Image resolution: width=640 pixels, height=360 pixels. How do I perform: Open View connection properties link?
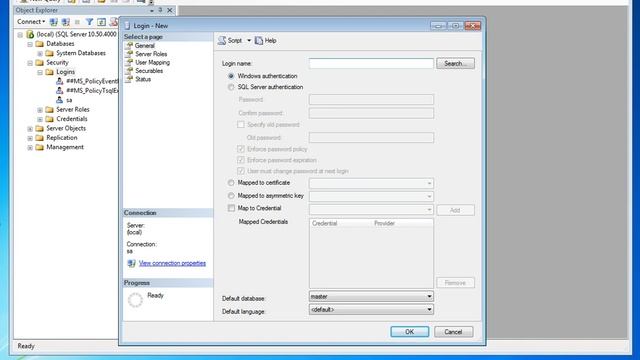(x=172, y=263)
